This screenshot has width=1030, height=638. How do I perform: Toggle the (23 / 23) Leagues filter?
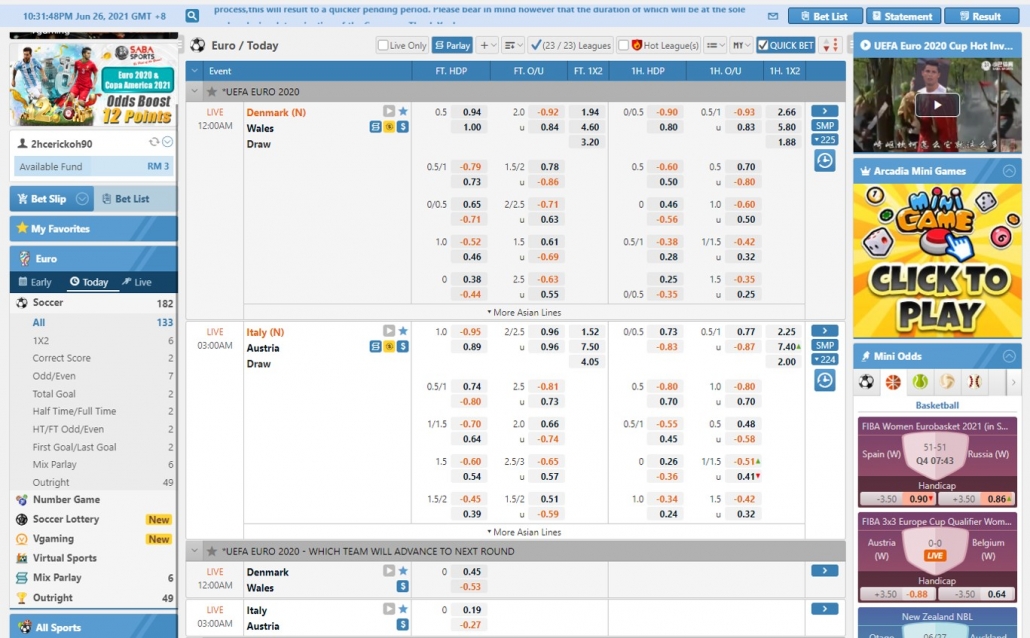coord(570,45)
